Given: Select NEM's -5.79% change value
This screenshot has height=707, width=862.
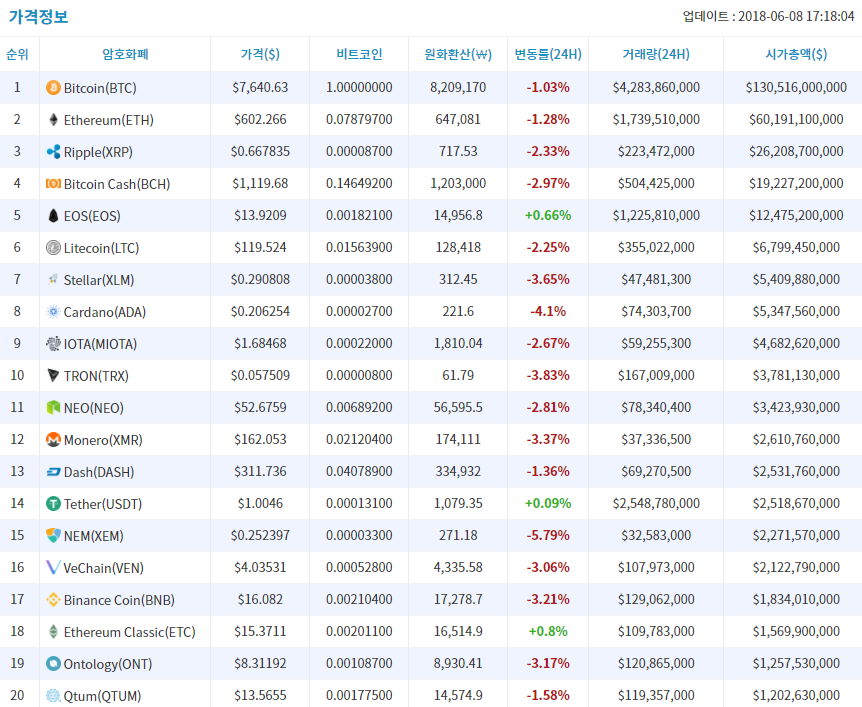Looking at the screenshot, I should pos(548,535).
